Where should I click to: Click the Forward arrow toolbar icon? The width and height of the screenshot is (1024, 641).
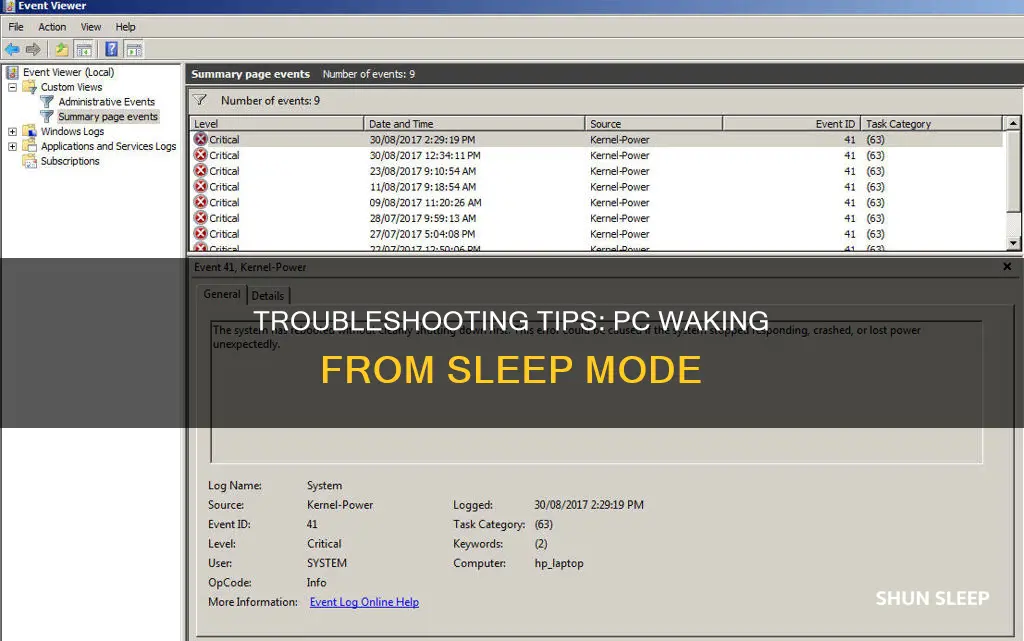tap(33, 49)
